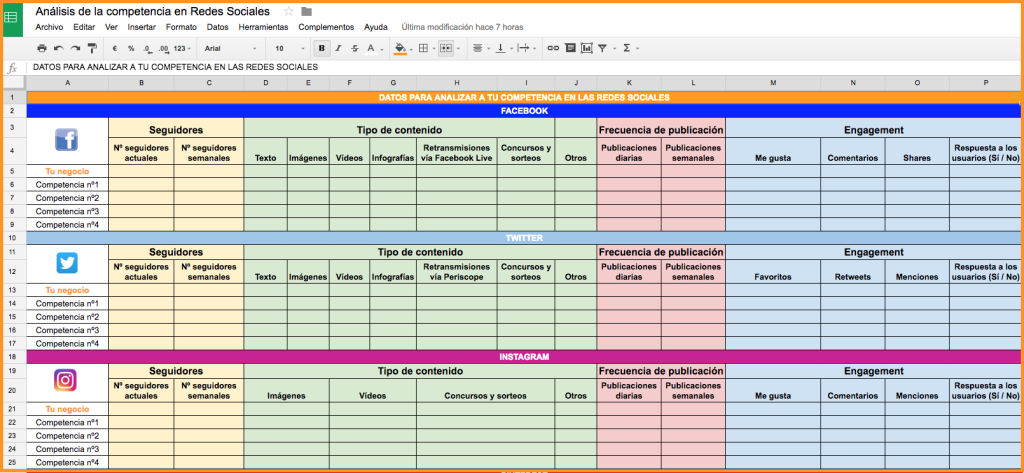Print the spreadsheet
This screenshot has height=473, width=1024.
click(42, 48)
